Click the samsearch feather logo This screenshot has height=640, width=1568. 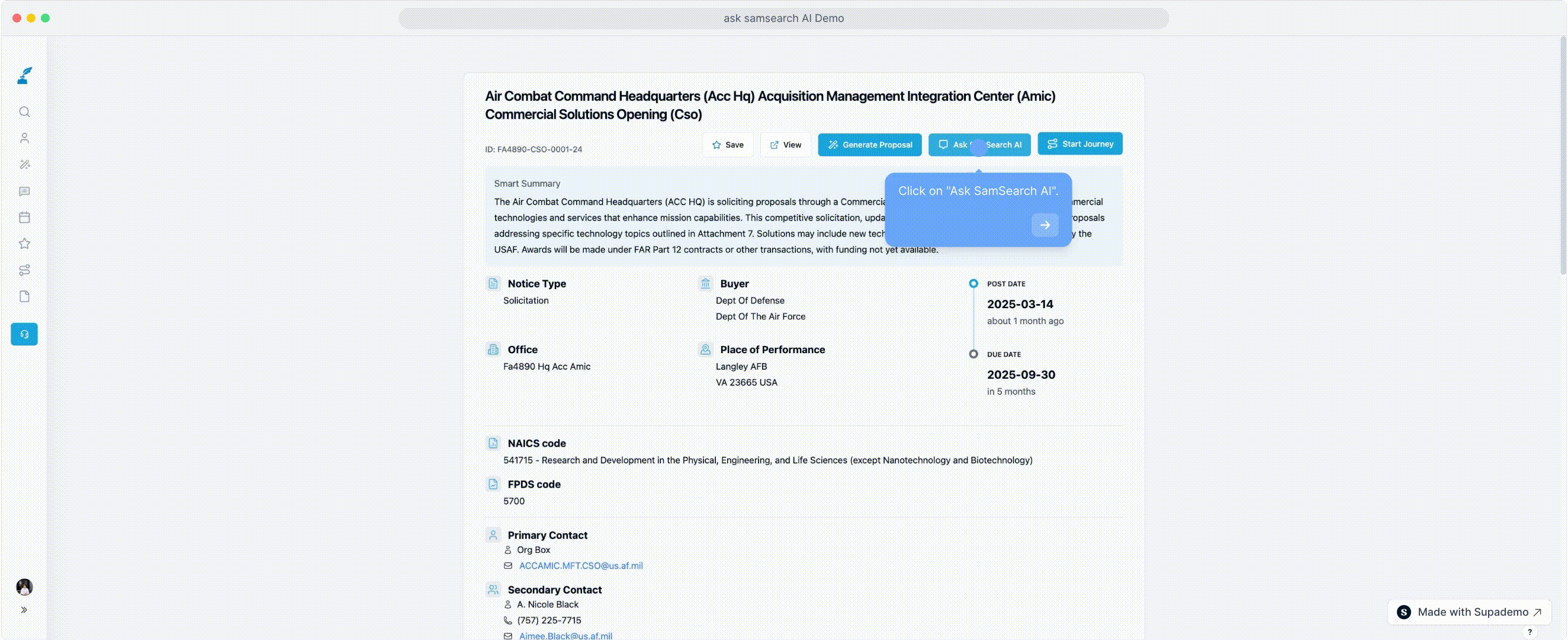tap(24, 75)
